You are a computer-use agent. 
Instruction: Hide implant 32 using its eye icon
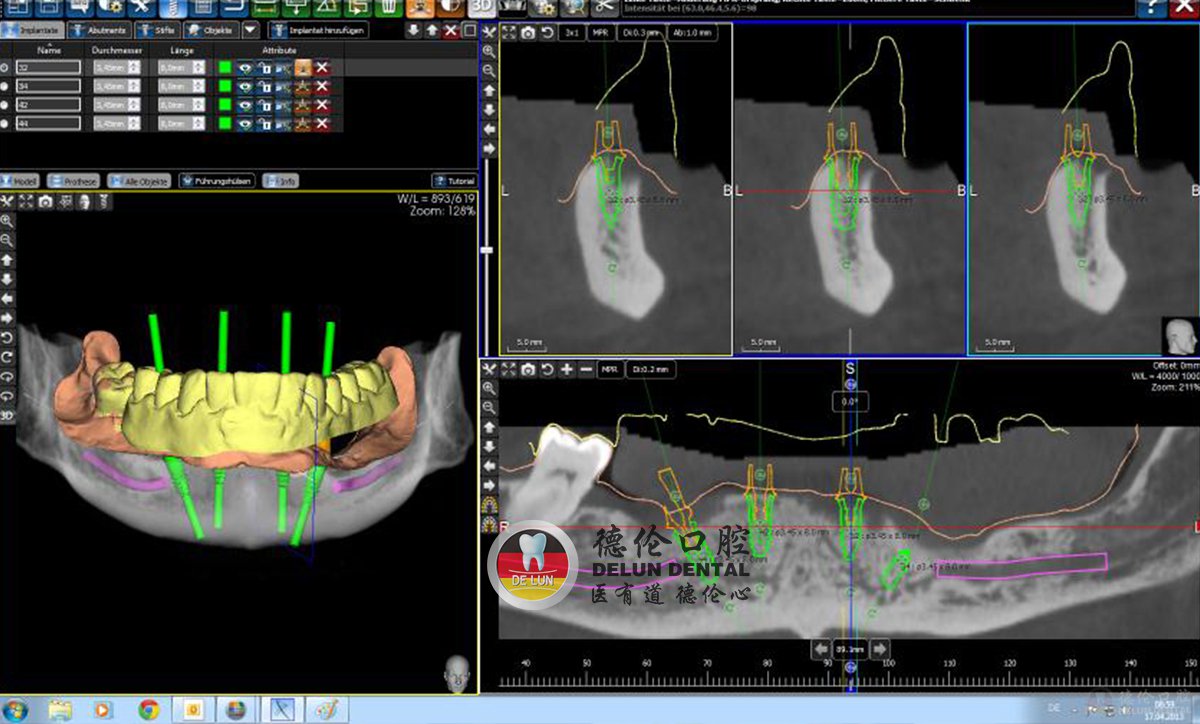[x=245, y=68]
